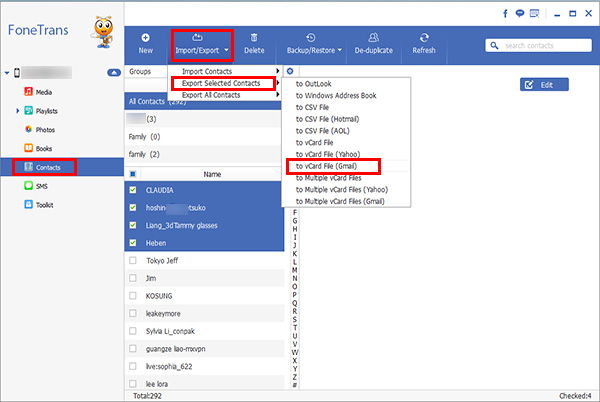Image resolution: width=600 pixels, height=402 pixels.
Task: Click the Refresh icon
Action: [x=424, y=37]
